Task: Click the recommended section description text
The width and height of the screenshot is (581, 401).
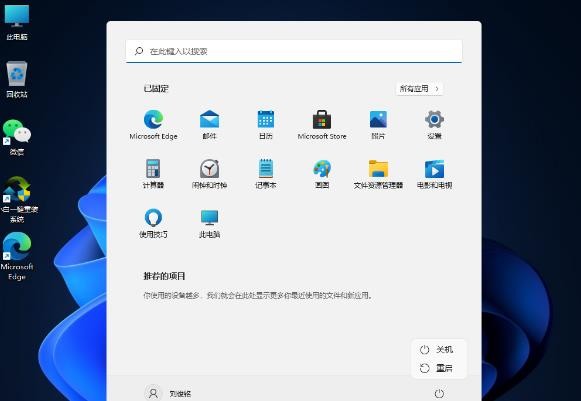Action: [258, 295]
